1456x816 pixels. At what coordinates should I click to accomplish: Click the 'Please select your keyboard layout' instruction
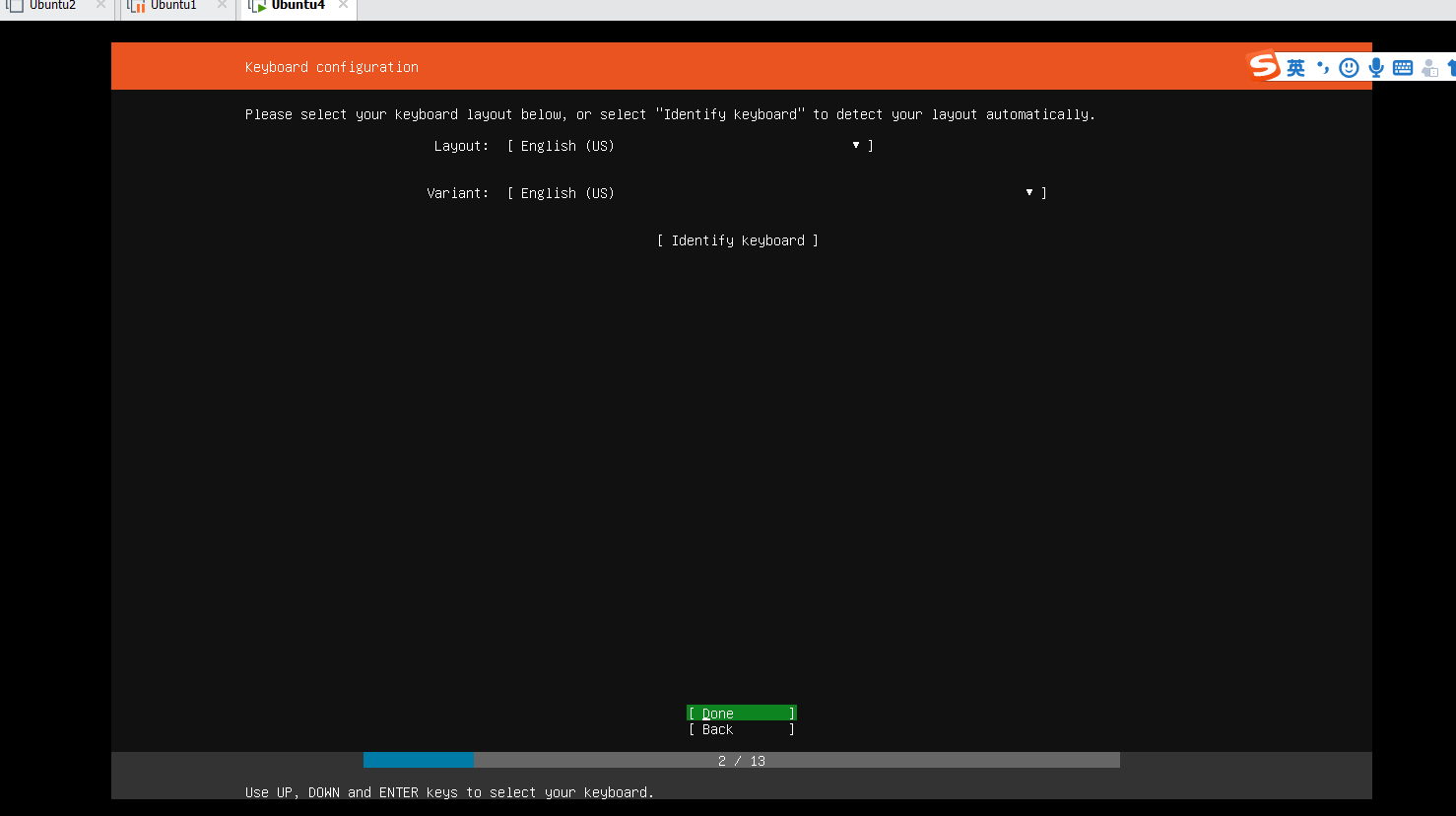point(670,114)
